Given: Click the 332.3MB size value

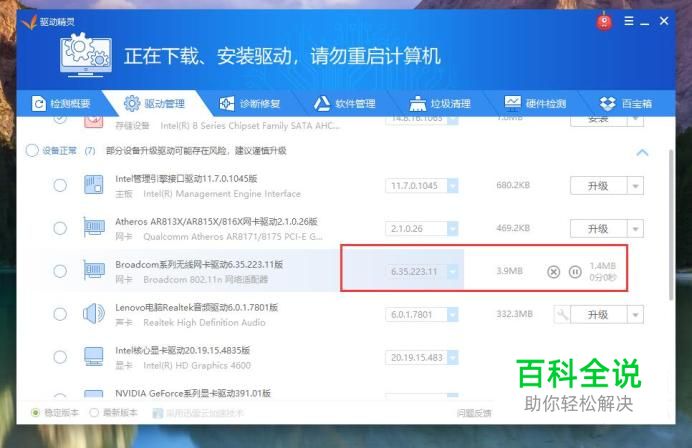Looking at the screenshot, I should 514,314.
